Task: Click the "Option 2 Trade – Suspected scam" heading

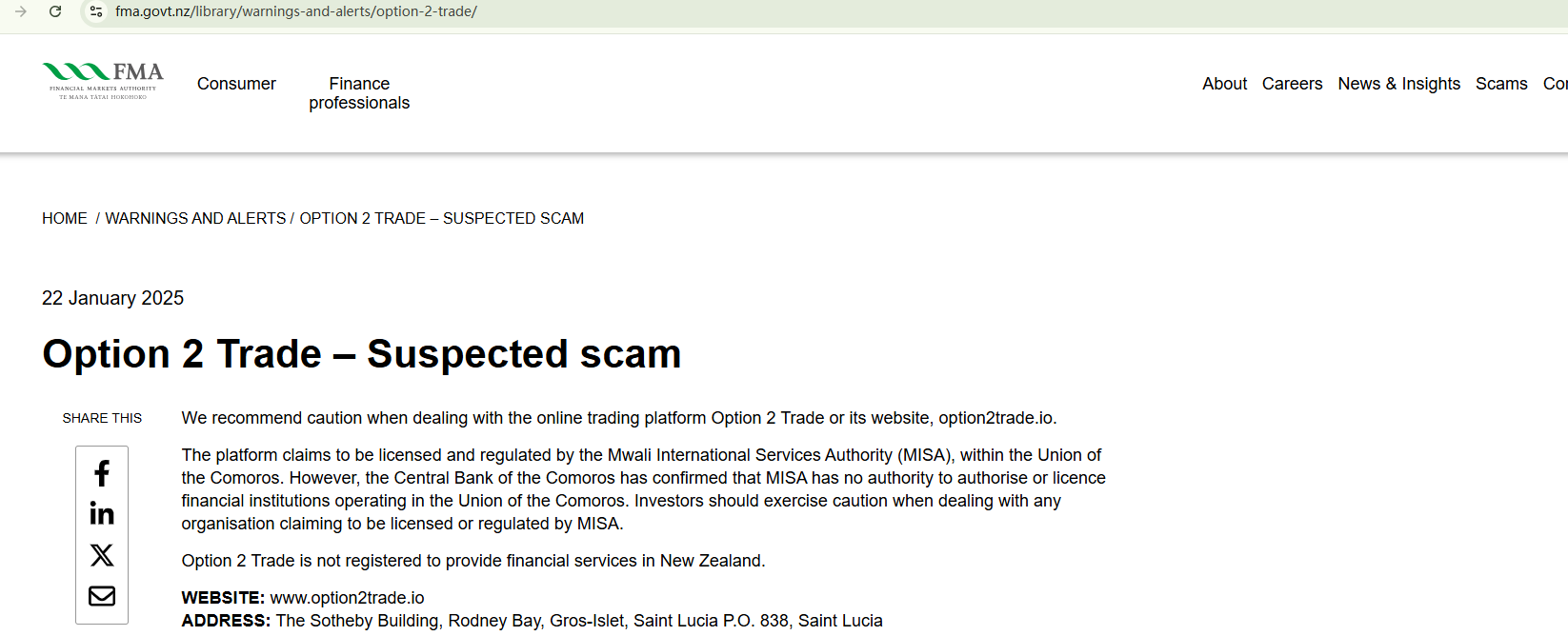Action: coord(362,354)
